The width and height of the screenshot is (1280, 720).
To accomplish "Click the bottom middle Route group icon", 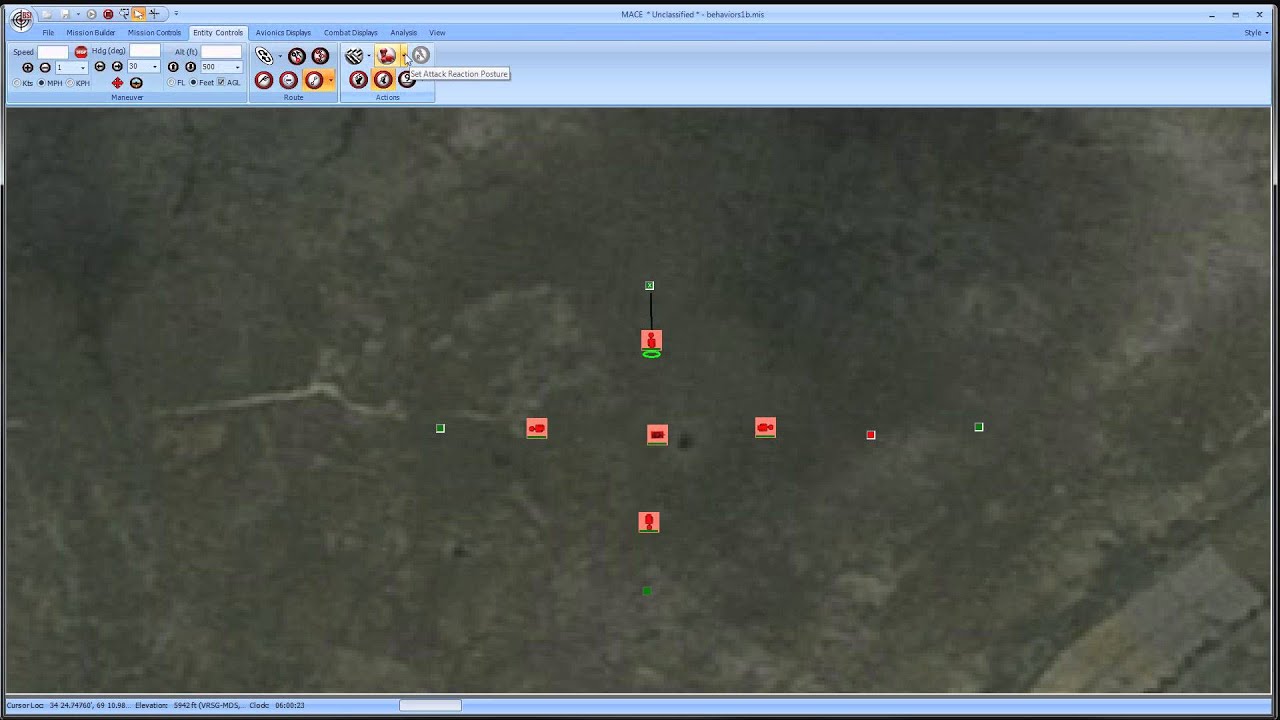I will pos(288,80).
